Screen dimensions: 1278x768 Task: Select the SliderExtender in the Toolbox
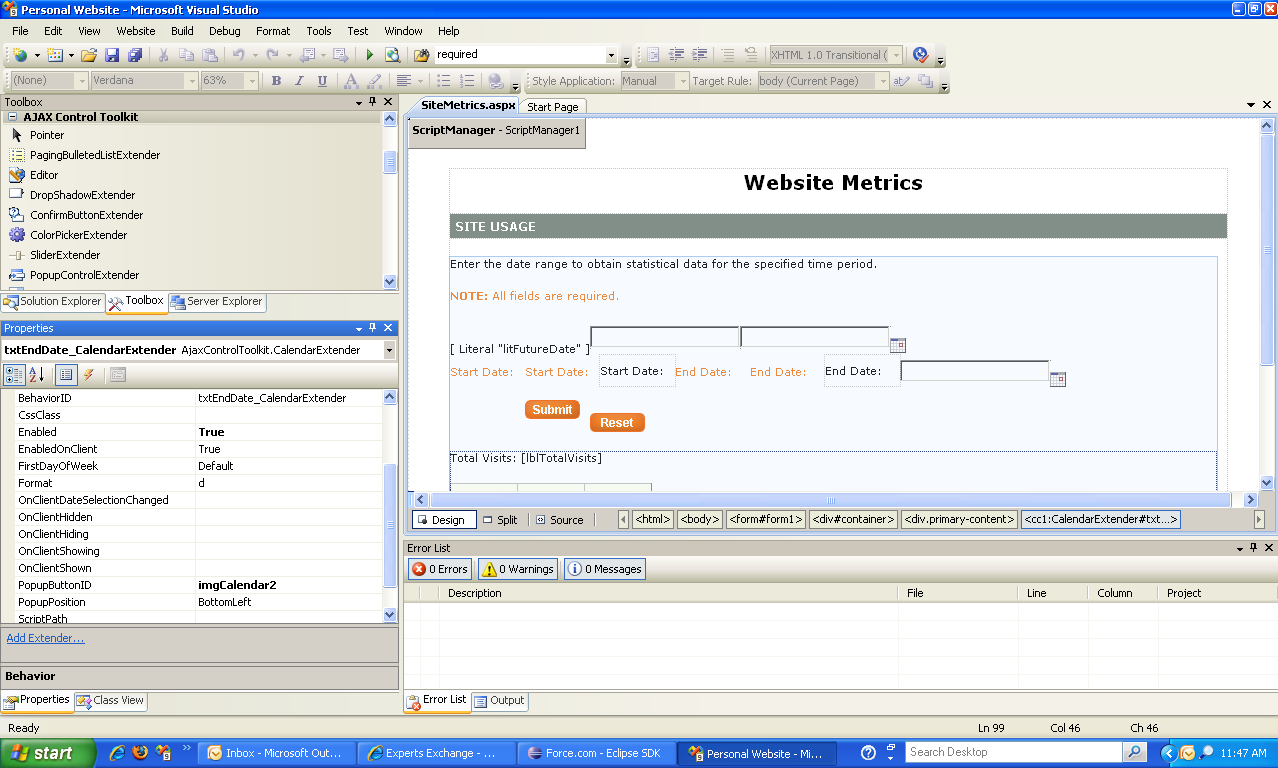click(64, 254)
